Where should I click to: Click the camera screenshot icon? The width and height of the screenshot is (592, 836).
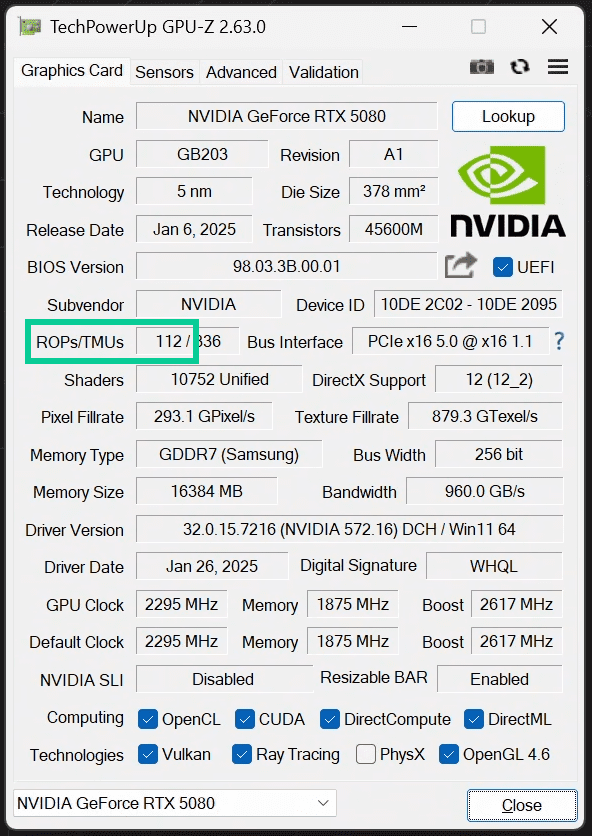pos(481,66)
